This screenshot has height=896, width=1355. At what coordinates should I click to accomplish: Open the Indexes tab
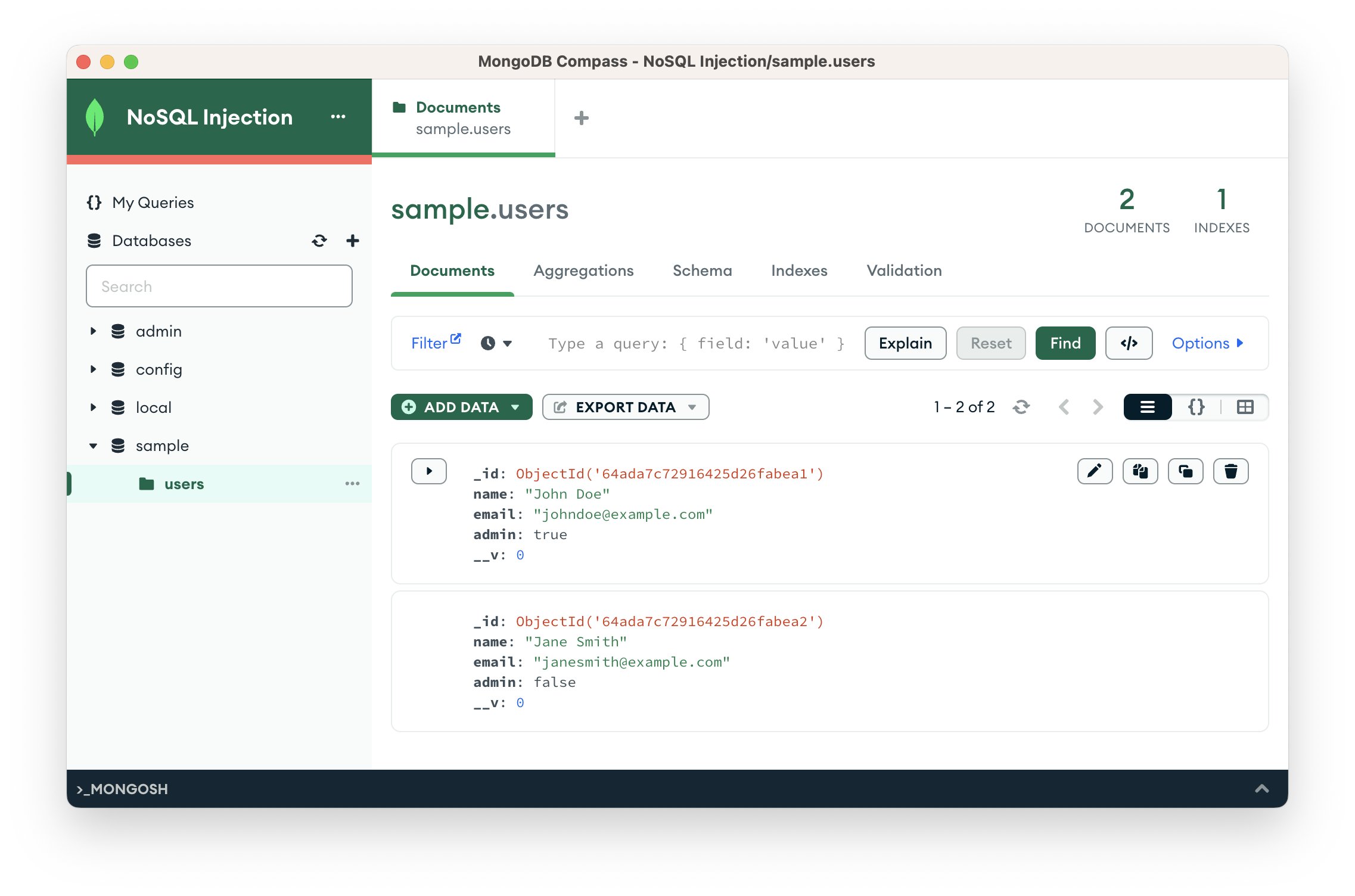(798, 270)
